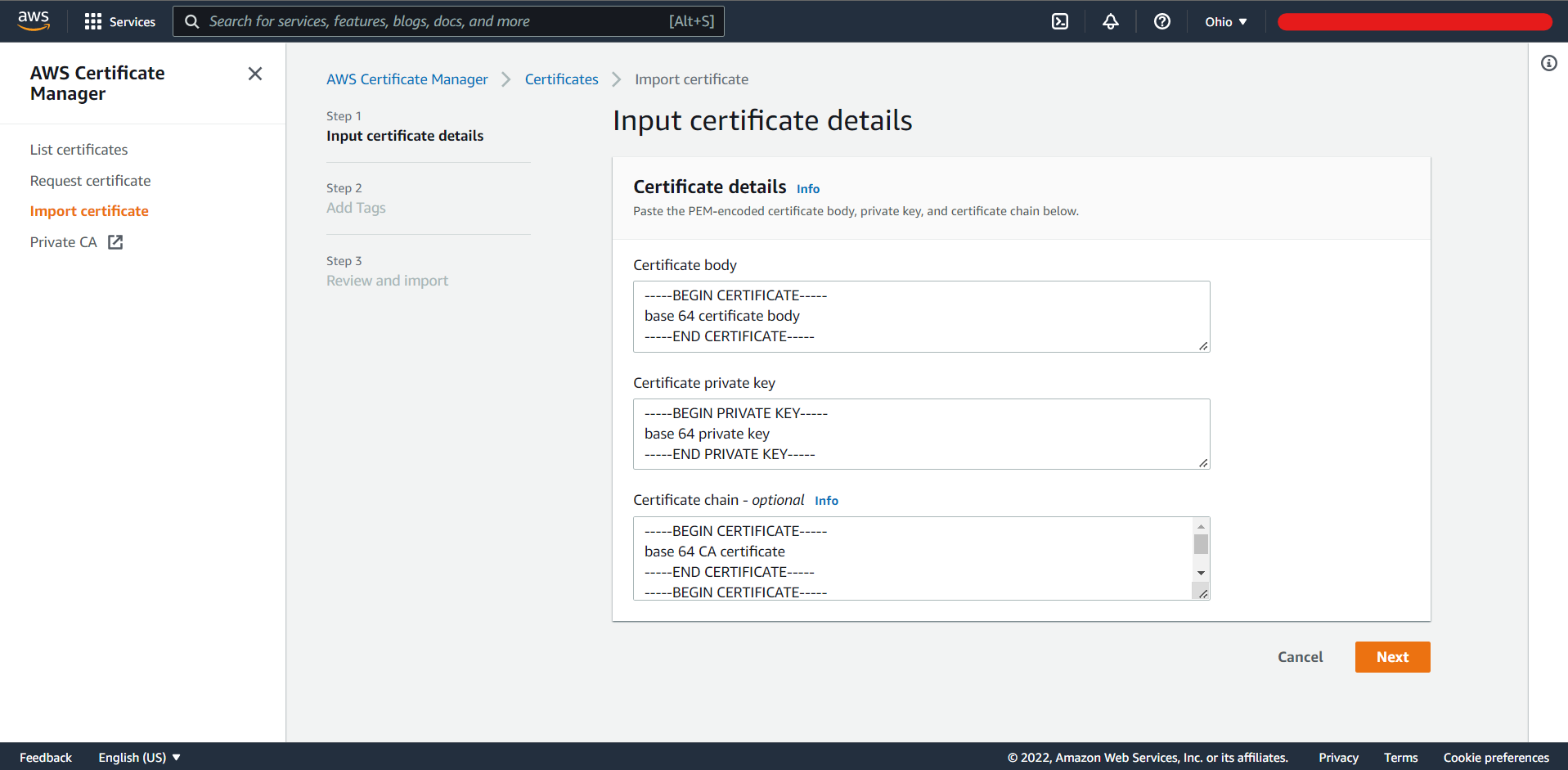The image size is (1568, 770).
Task: Click the Certificate private key resize handle
Action: 1203,463
